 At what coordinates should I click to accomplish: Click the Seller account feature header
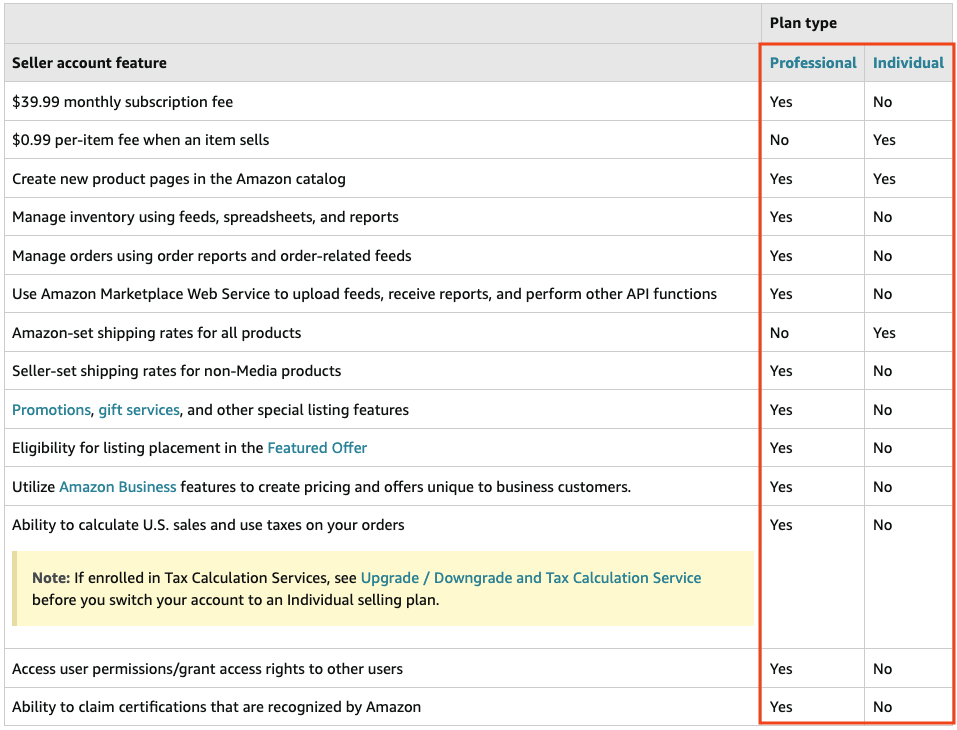pos(89,63)
